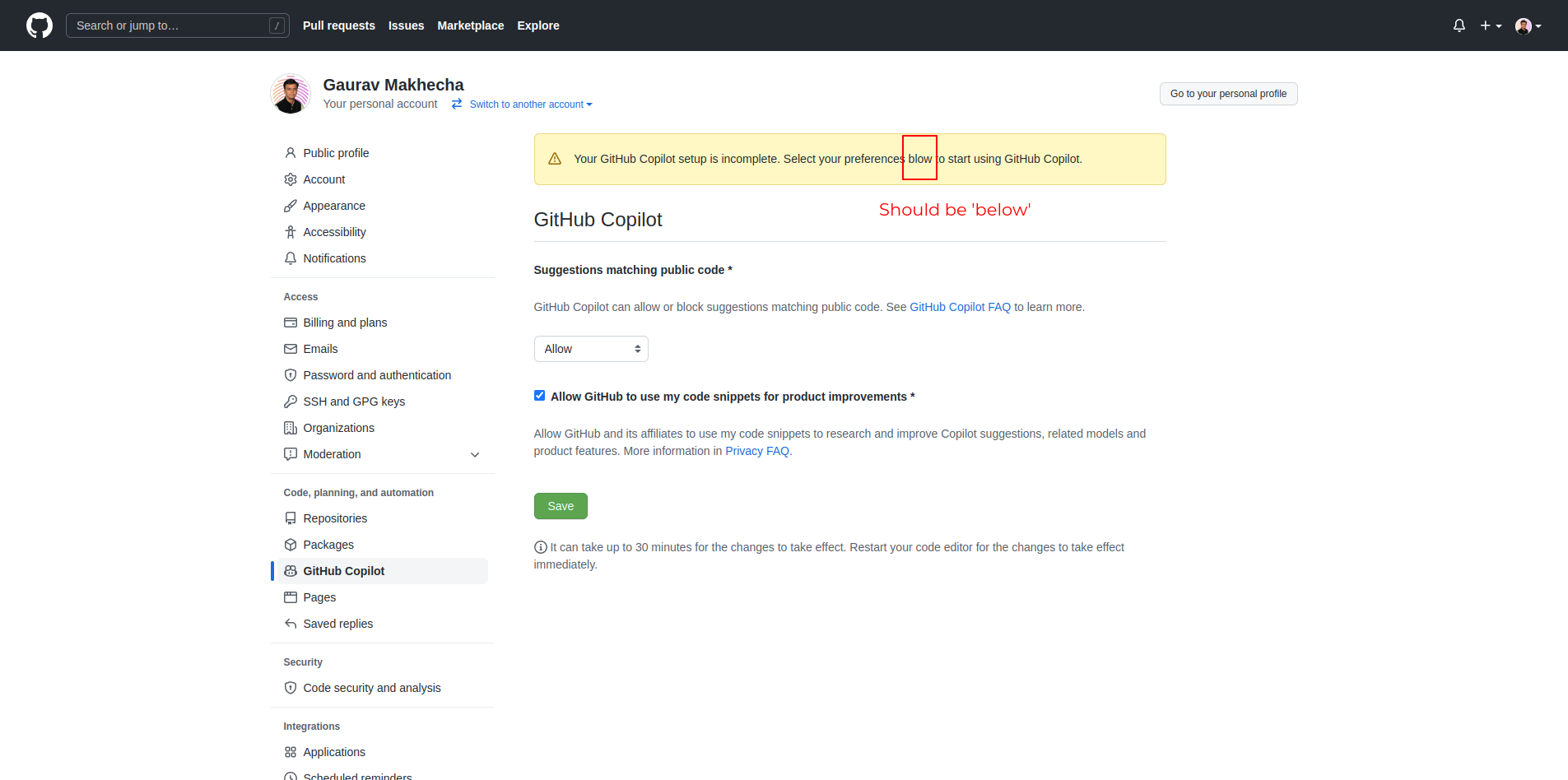Click the Repositories repo icon
This screenshot has width=1568, height=780.
(x=291, y=518)
